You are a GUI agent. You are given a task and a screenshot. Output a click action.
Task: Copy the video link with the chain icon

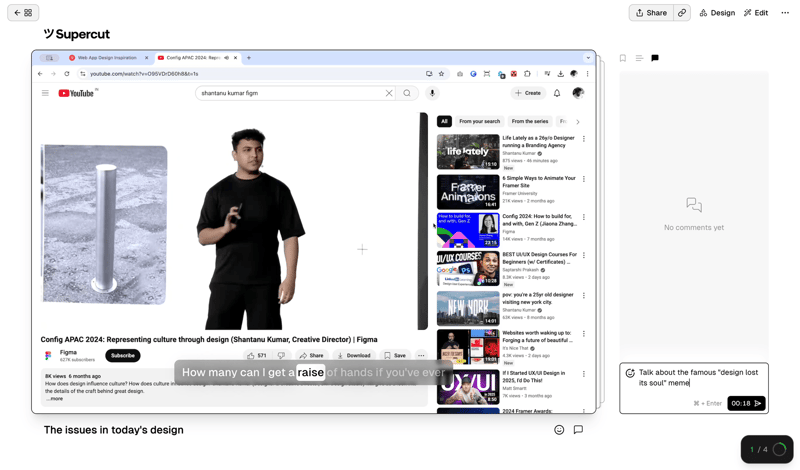pos(682,13)
